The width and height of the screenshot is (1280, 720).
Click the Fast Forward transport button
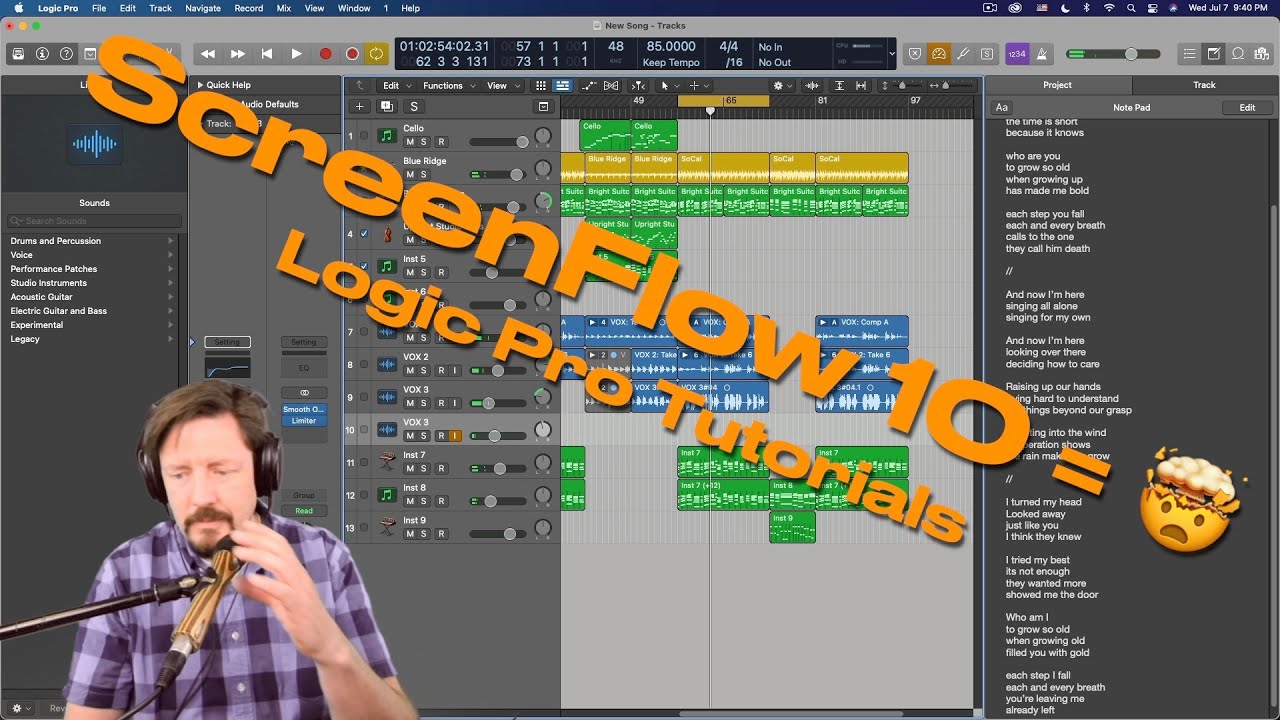pyautogui.click(x=238, y=54)
